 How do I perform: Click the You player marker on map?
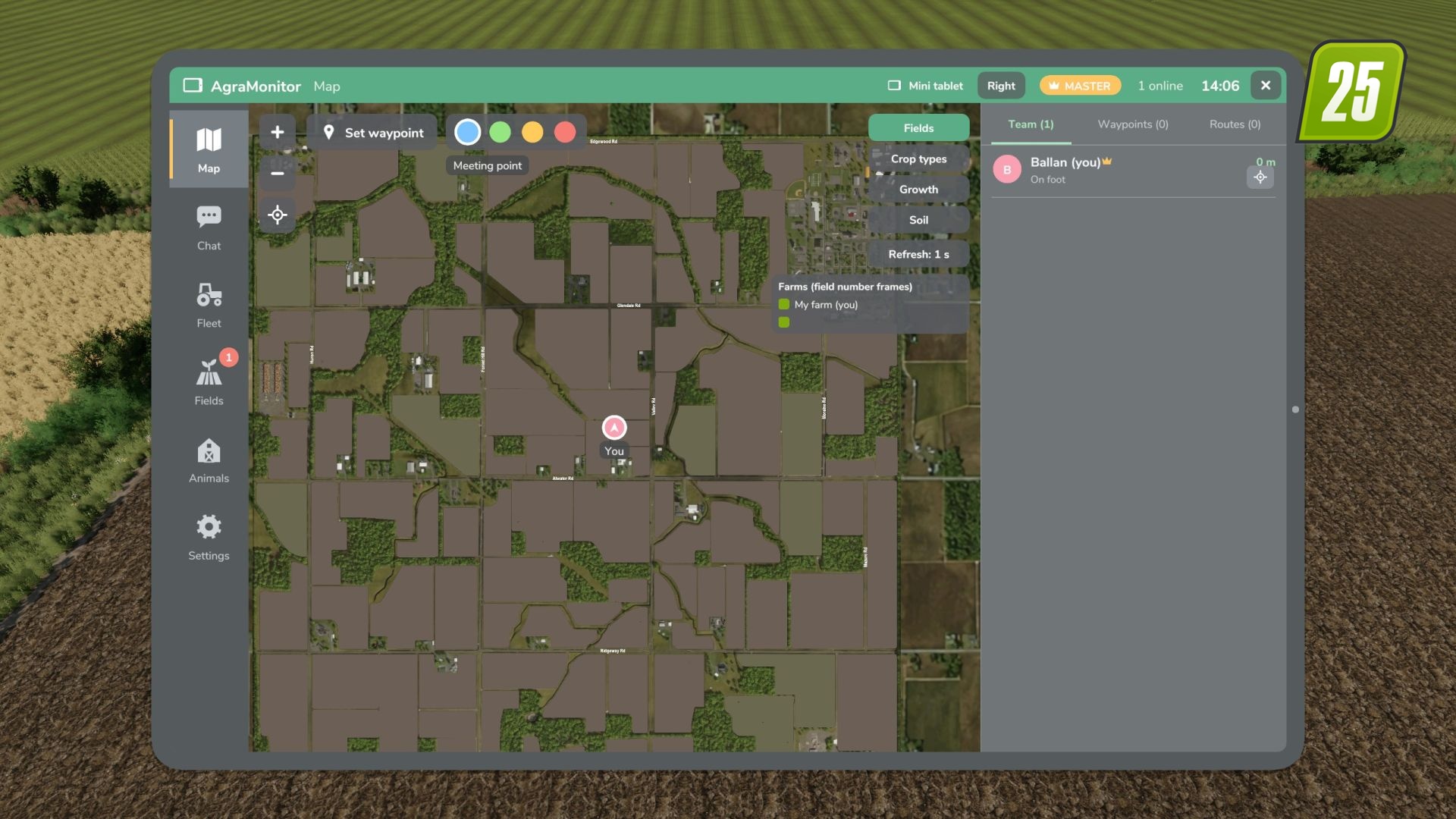coord(614,428)
